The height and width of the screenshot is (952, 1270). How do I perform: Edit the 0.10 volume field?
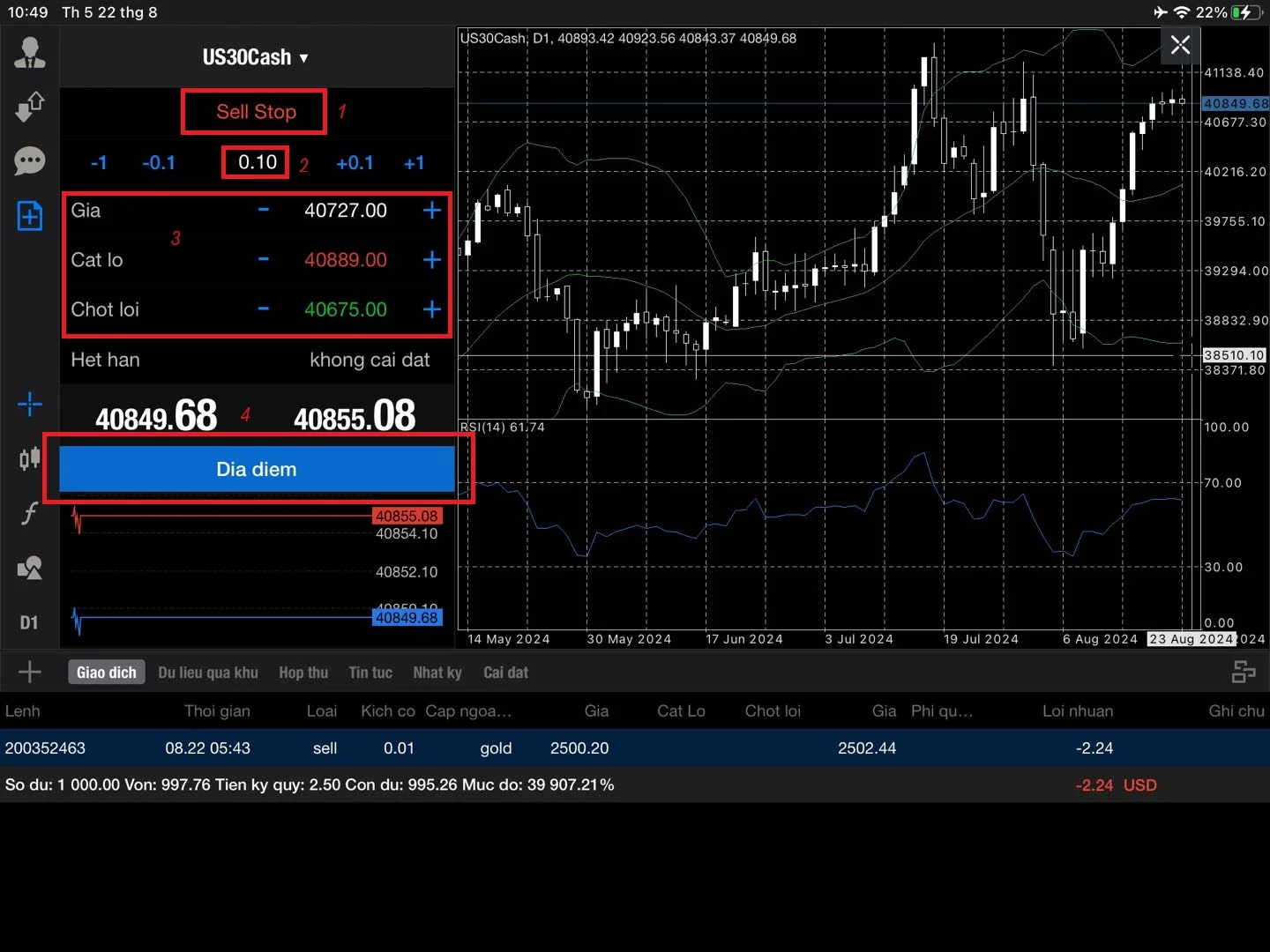pos(257,162)
